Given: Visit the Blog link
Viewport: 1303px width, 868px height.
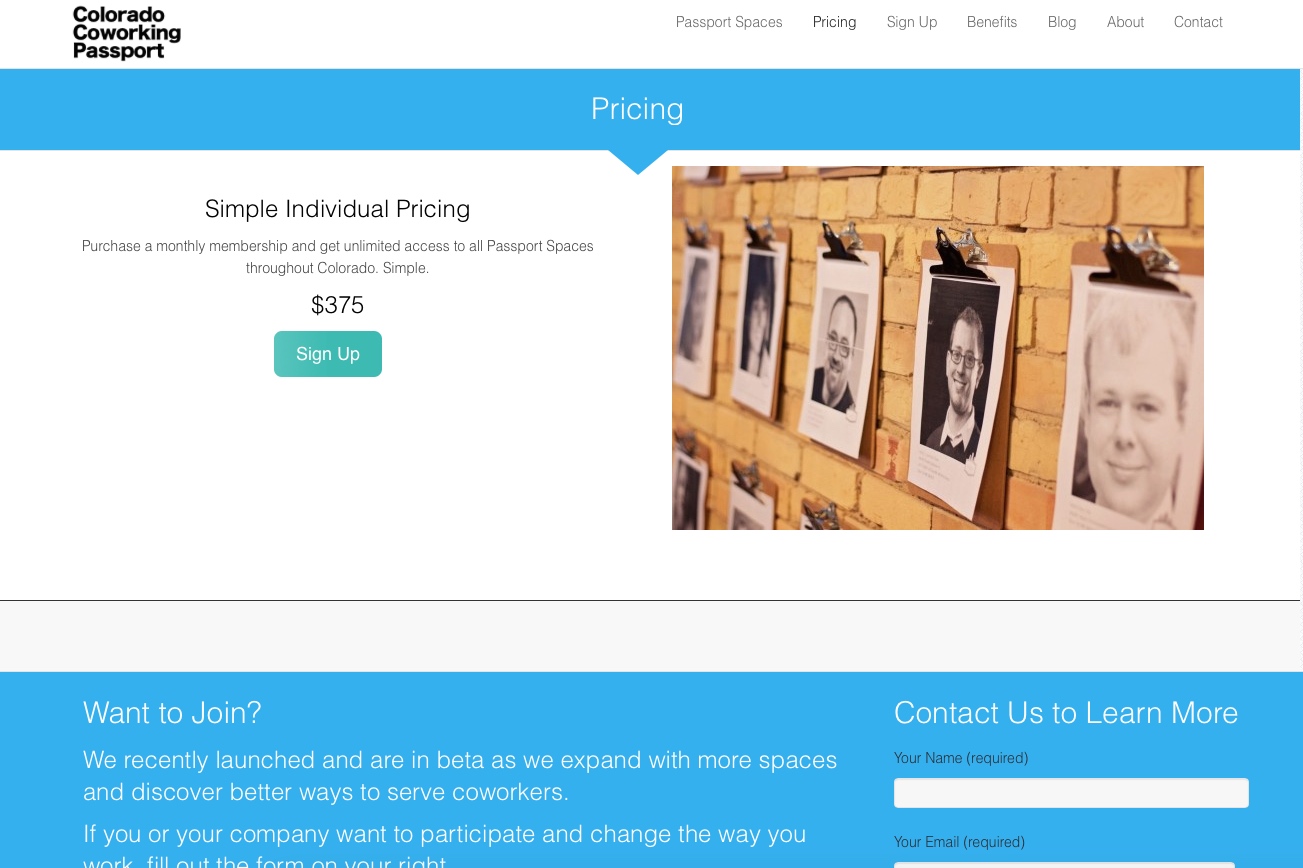Looking at the screenshot, I should pyautogui.click(x=1062, y=22).
